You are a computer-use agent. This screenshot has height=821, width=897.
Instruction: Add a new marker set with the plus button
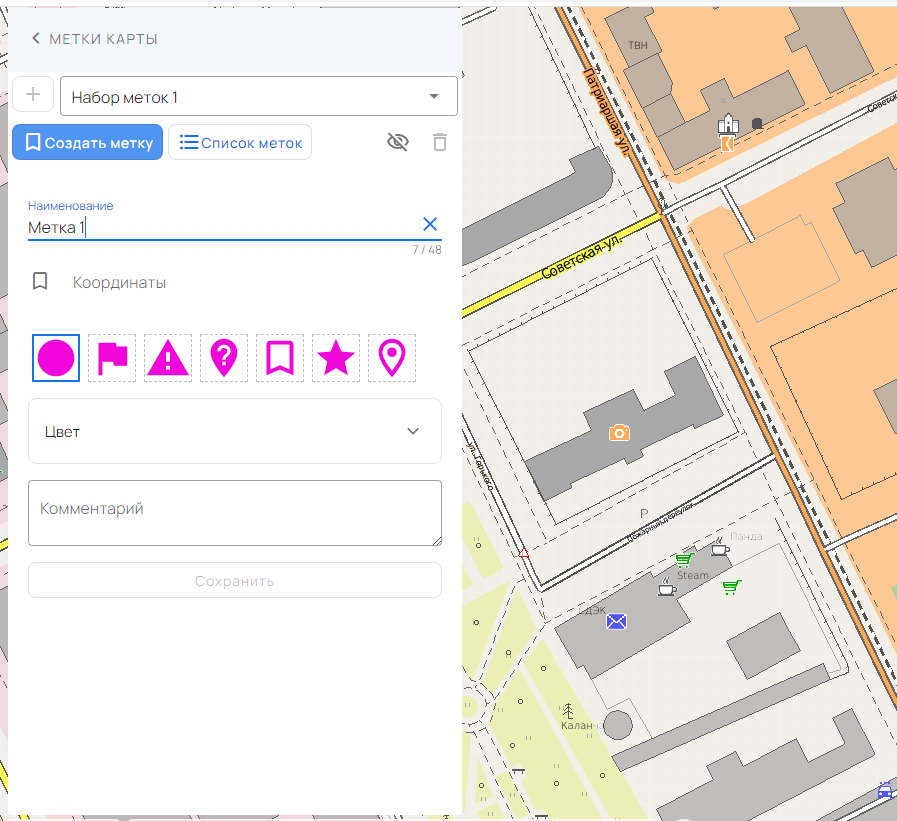tap(33, 93)
